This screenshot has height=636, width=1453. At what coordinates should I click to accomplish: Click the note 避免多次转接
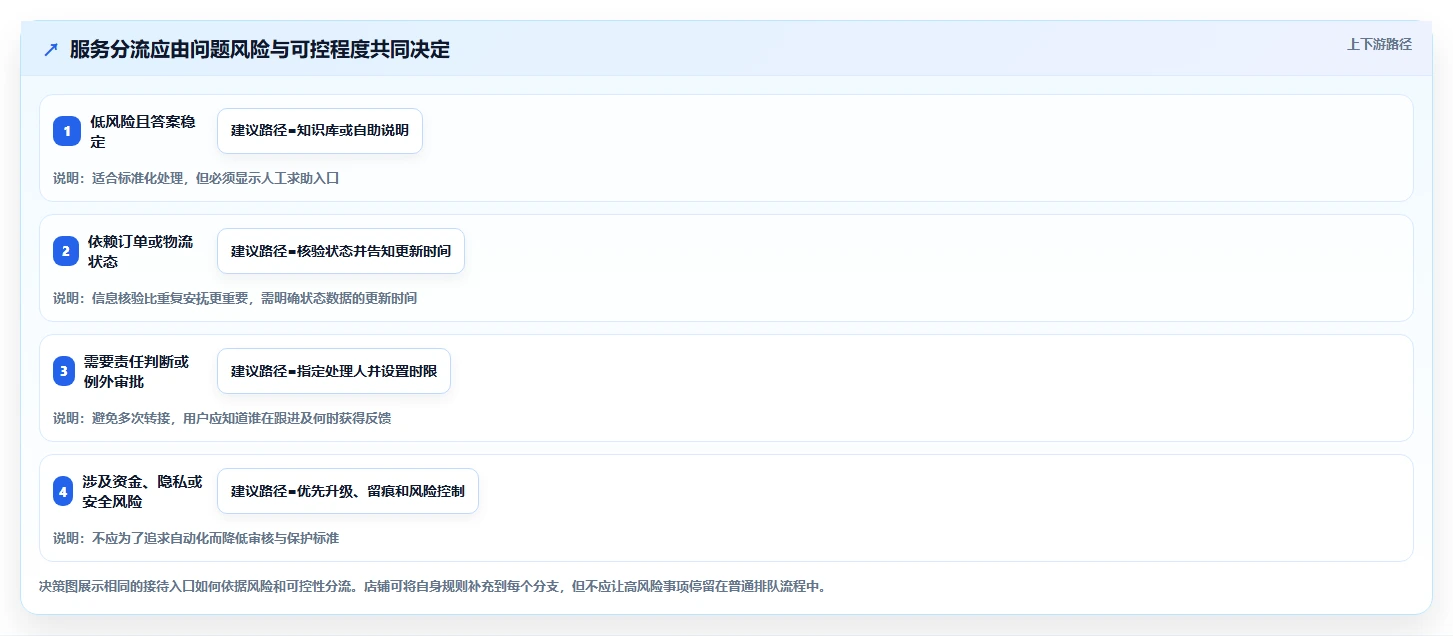coord(222,418)
